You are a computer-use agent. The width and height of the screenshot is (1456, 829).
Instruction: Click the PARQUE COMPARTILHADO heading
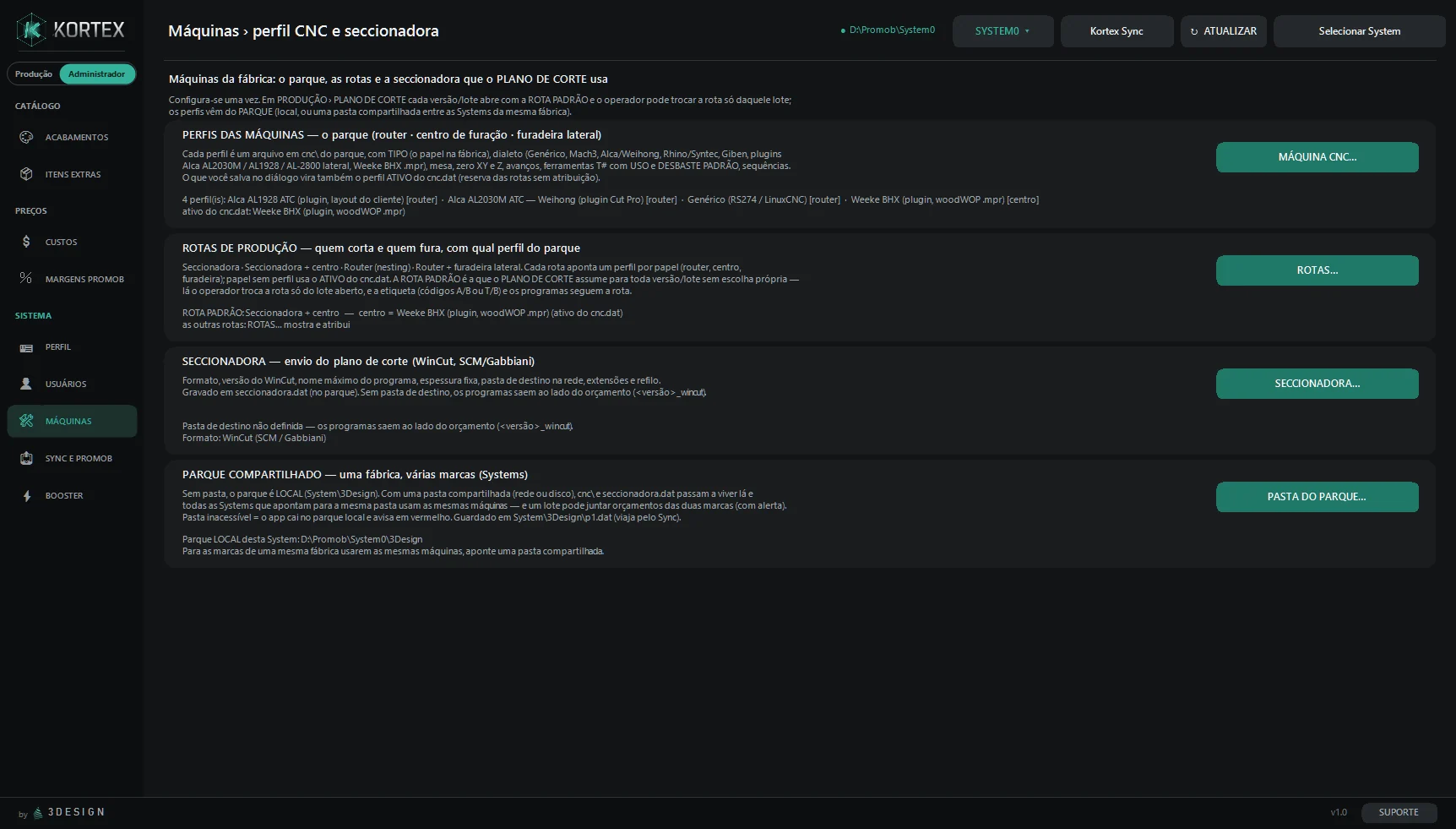coord(355,474)
